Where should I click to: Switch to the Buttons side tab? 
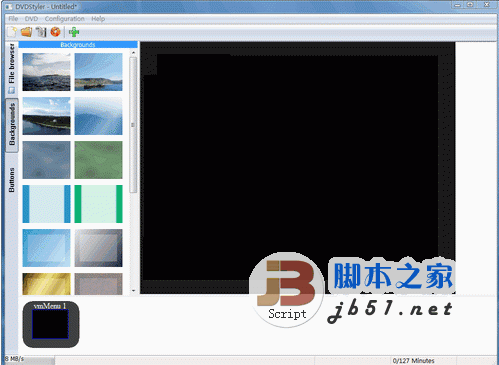pos(12,180)
